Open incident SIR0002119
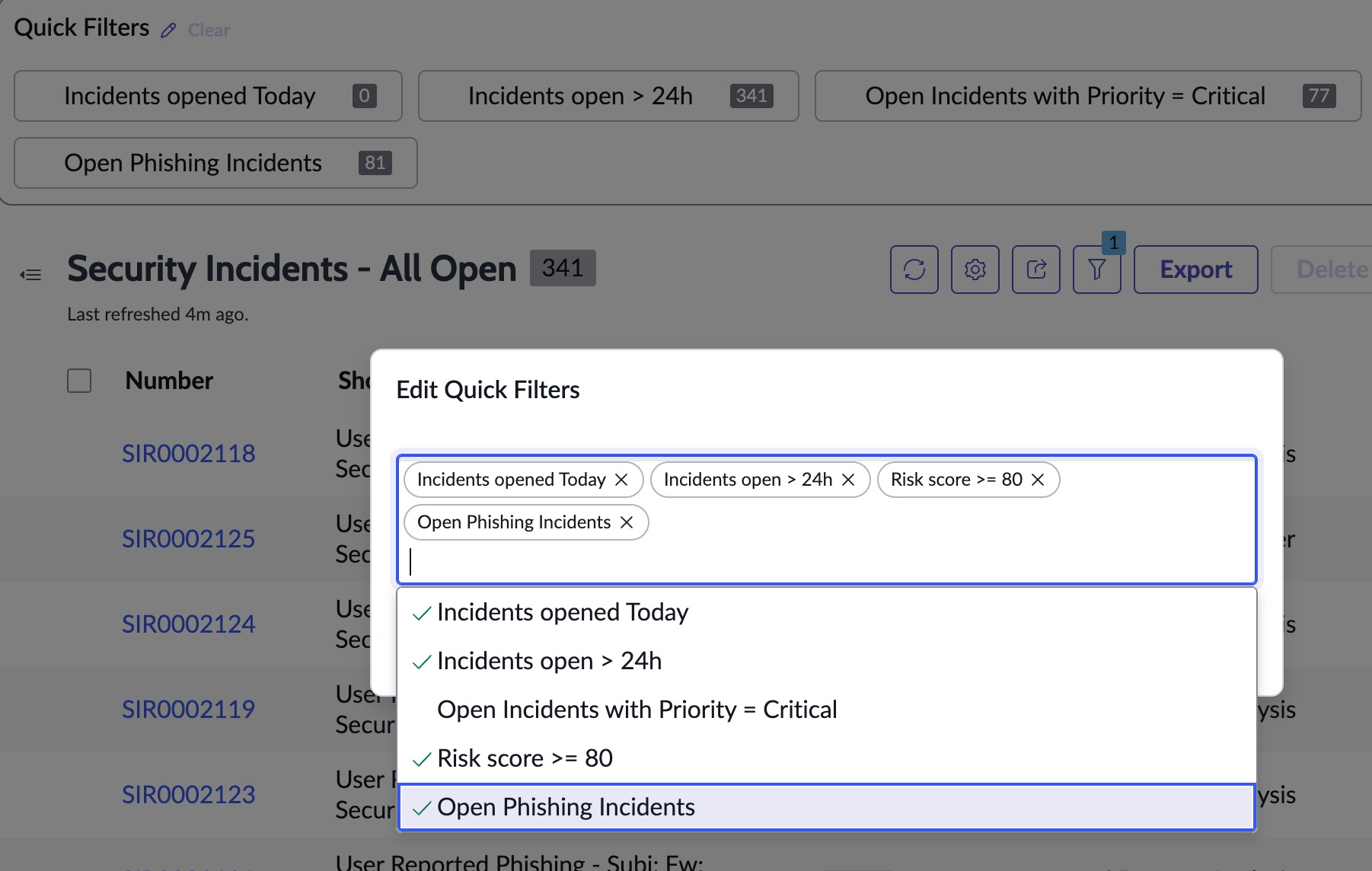 189,710
